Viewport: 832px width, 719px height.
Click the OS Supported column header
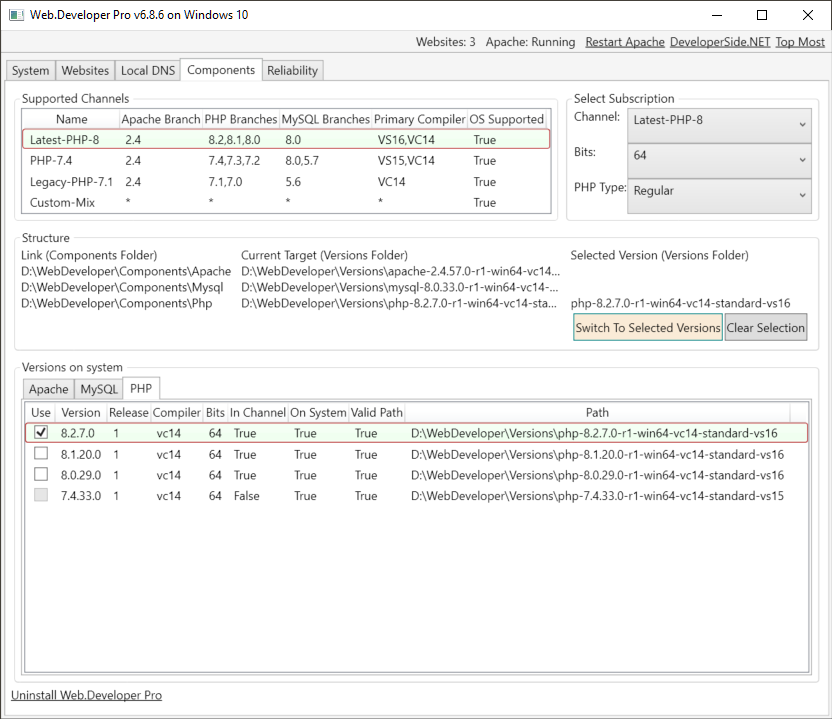click(506, 119)
